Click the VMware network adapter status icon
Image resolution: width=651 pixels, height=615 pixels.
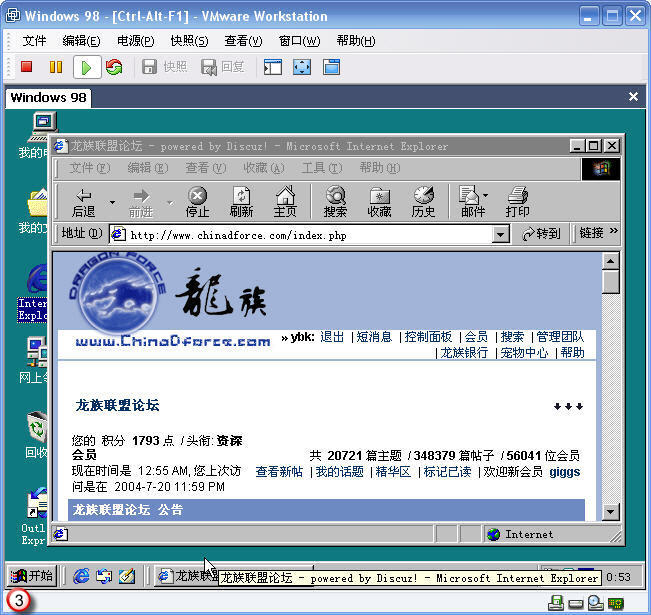616,603
